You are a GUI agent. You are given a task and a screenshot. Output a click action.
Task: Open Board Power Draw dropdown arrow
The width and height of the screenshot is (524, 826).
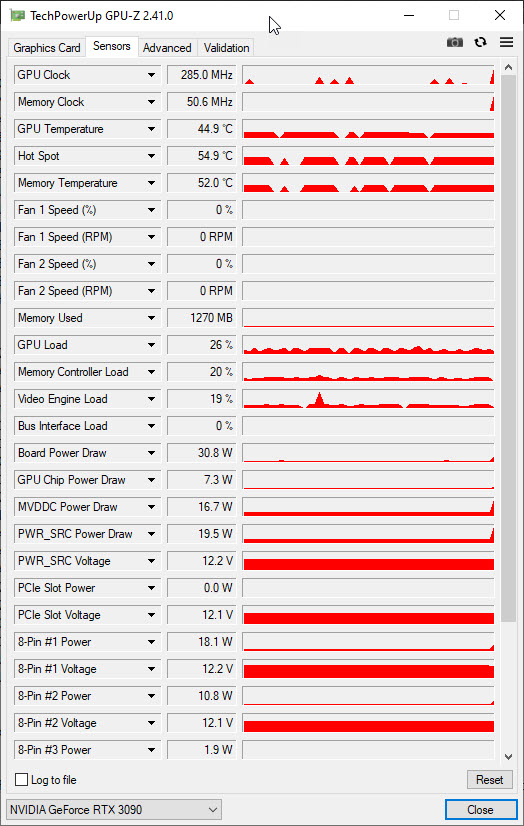pos(152,453)
